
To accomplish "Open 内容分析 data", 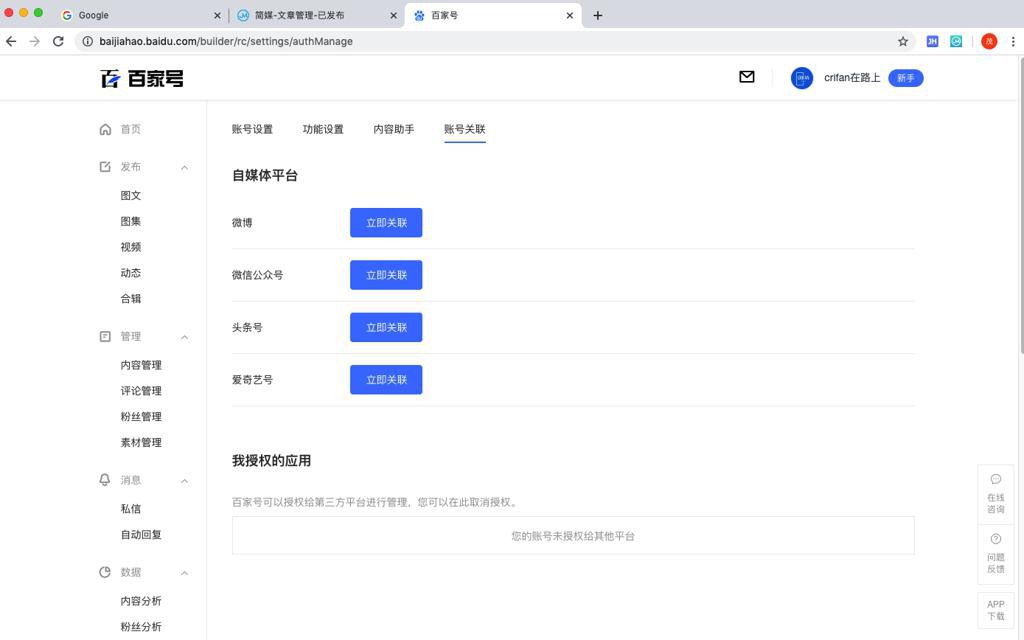I will (141, 601).
